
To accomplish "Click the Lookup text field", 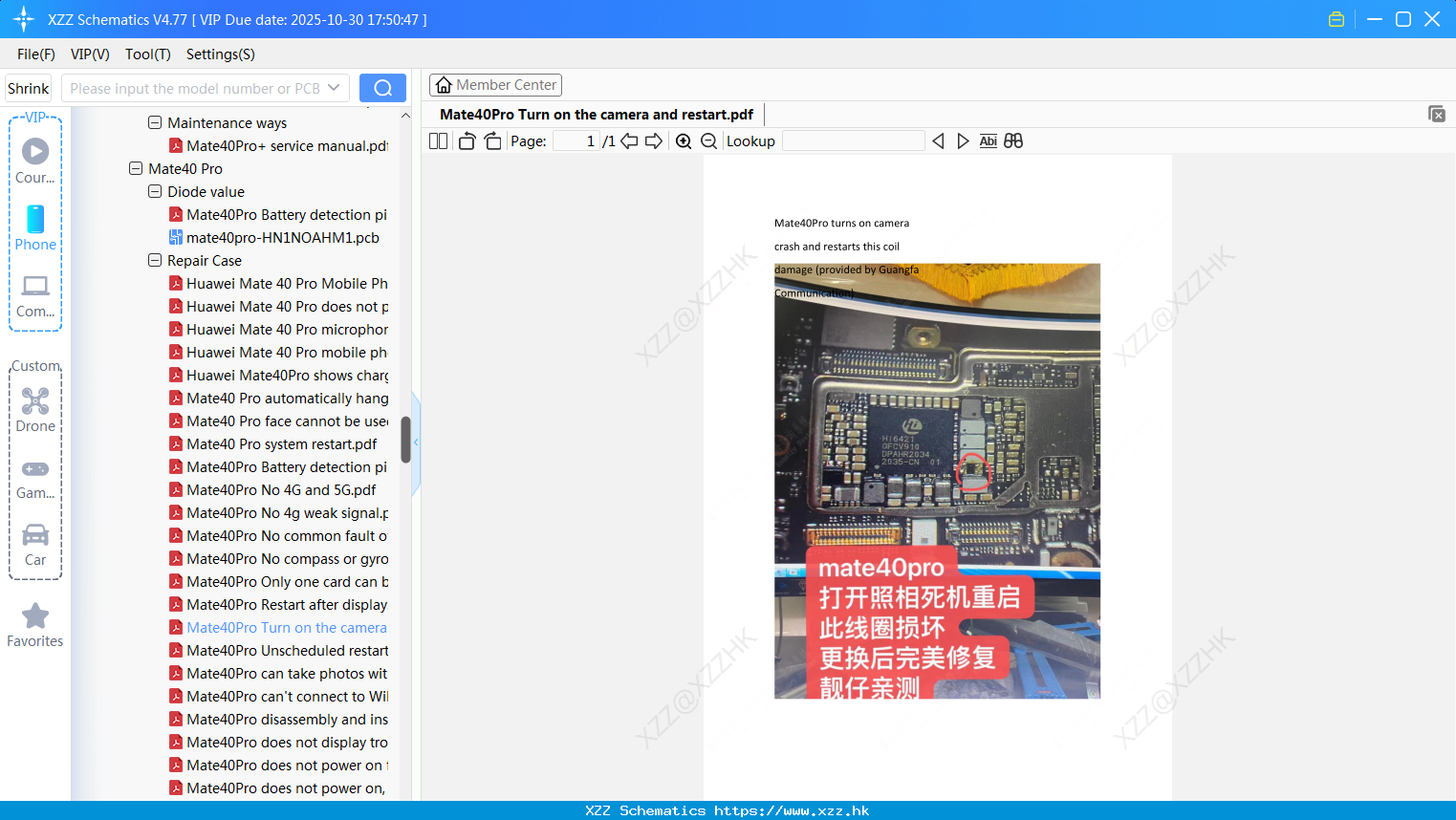I will point(854,141).
